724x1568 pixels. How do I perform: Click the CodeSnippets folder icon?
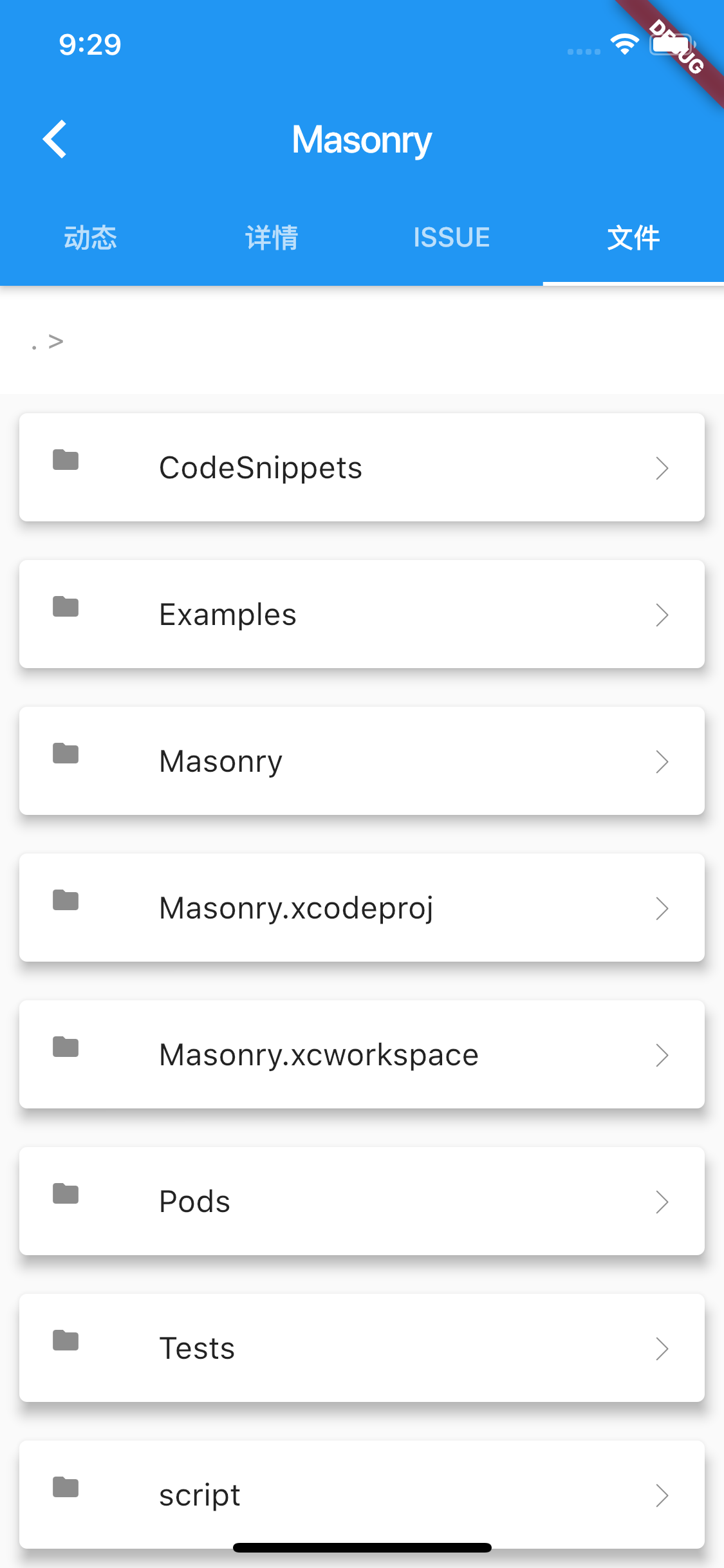coord(66,460)
